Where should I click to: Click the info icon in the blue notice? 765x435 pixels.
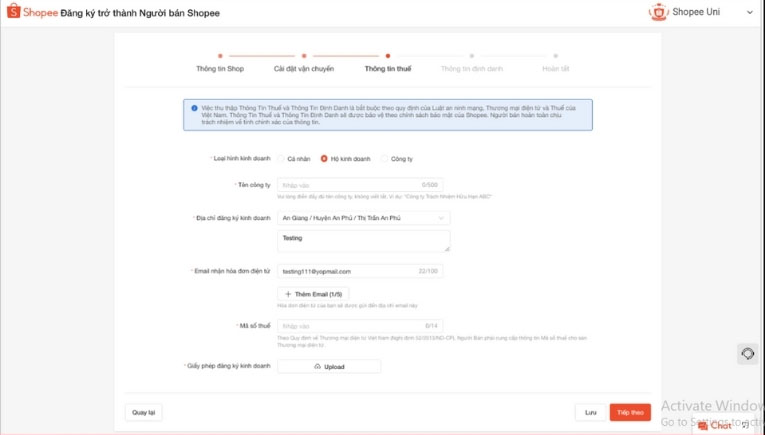[x=194, y=108]
